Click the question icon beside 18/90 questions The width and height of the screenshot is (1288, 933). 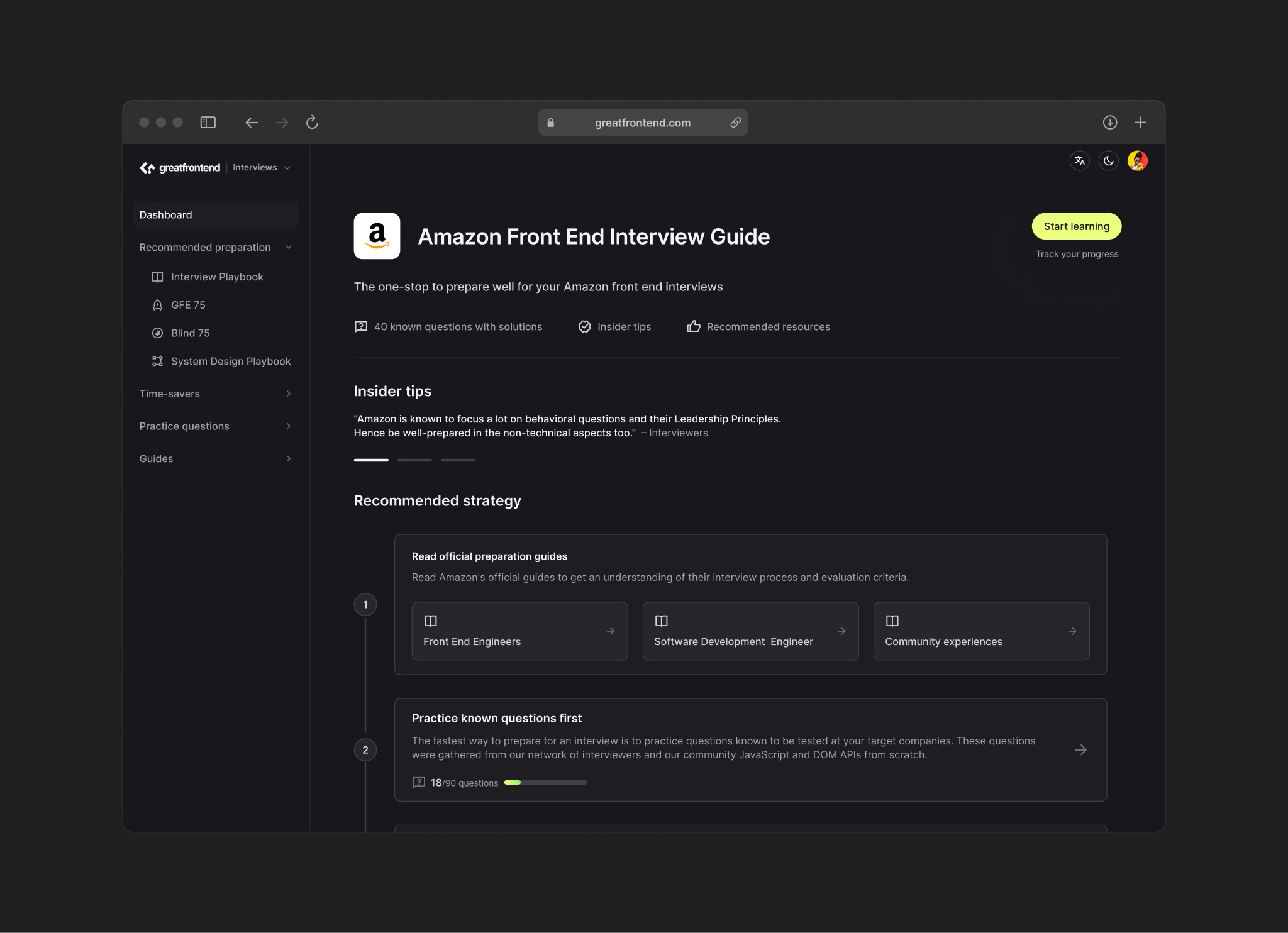pos(419,783)
